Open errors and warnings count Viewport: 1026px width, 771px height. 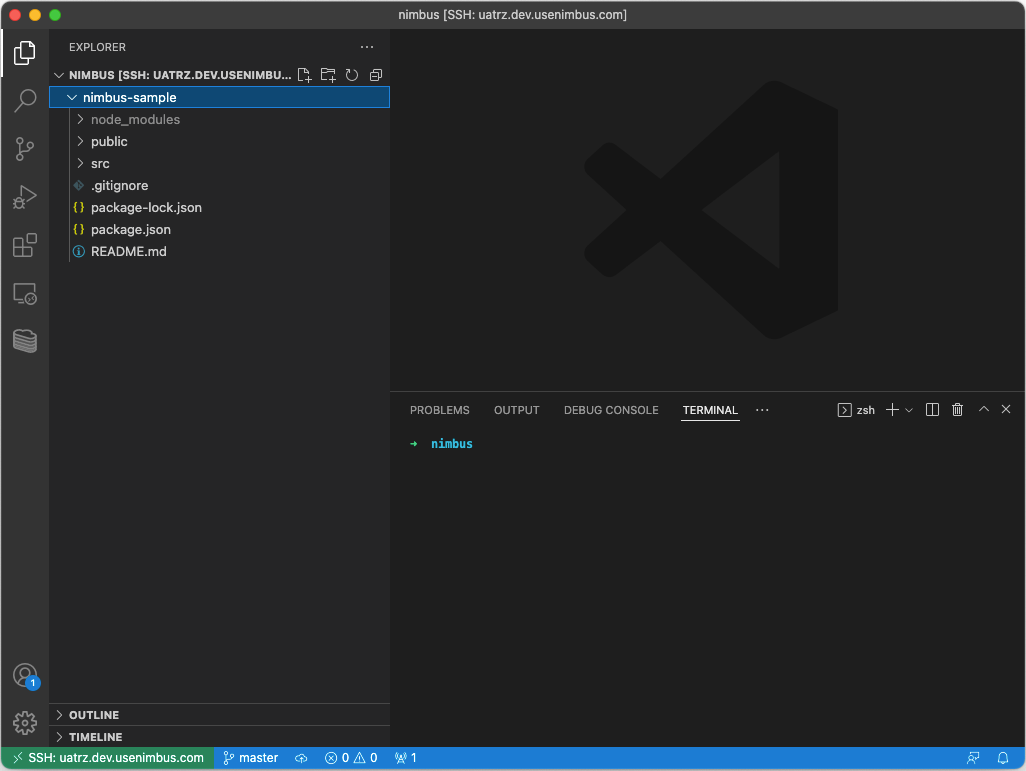pyautogui.click(x=351, y=758)
